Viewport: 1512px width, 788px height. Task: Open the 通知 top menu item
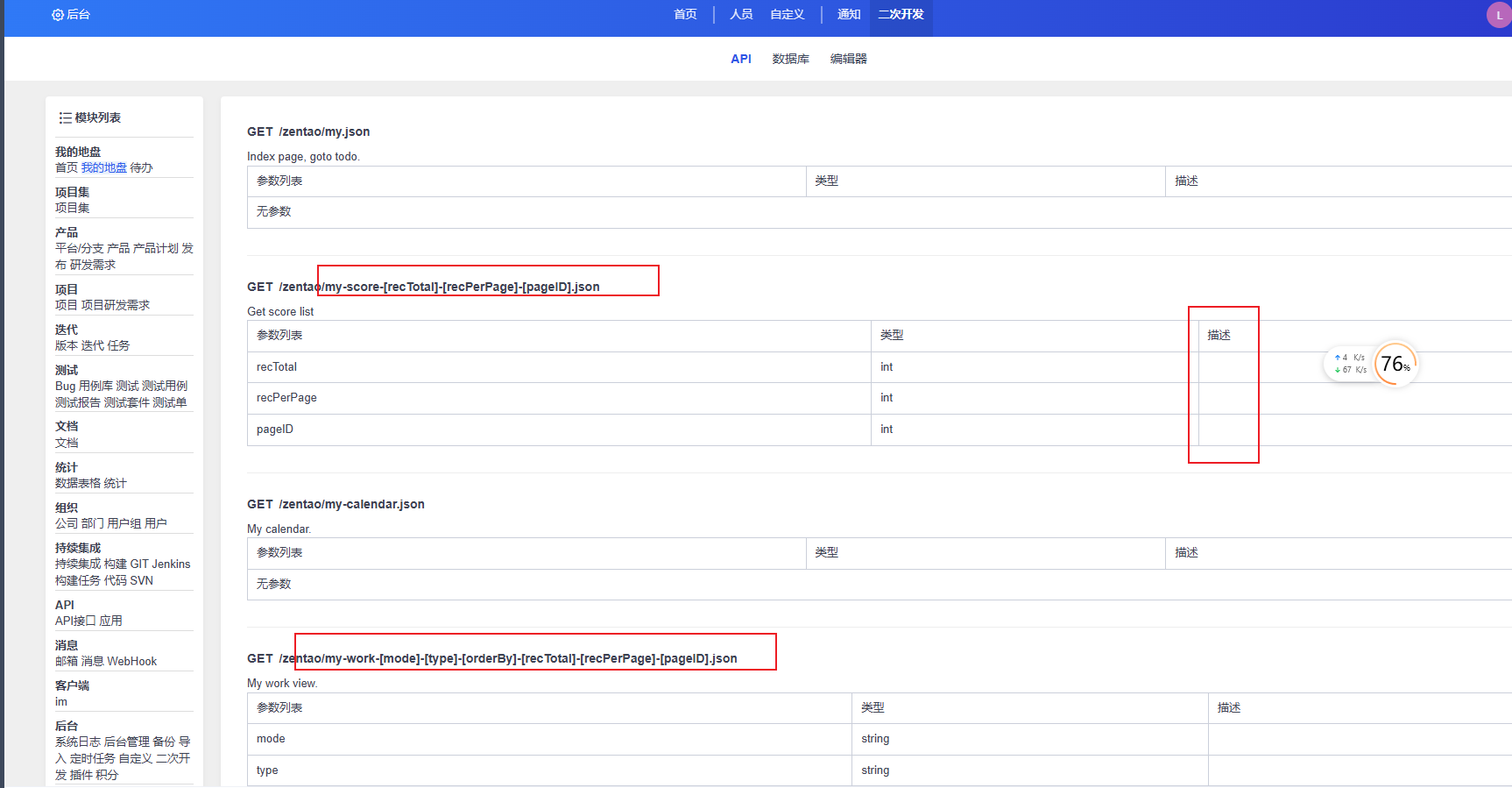tap(848, 15)
